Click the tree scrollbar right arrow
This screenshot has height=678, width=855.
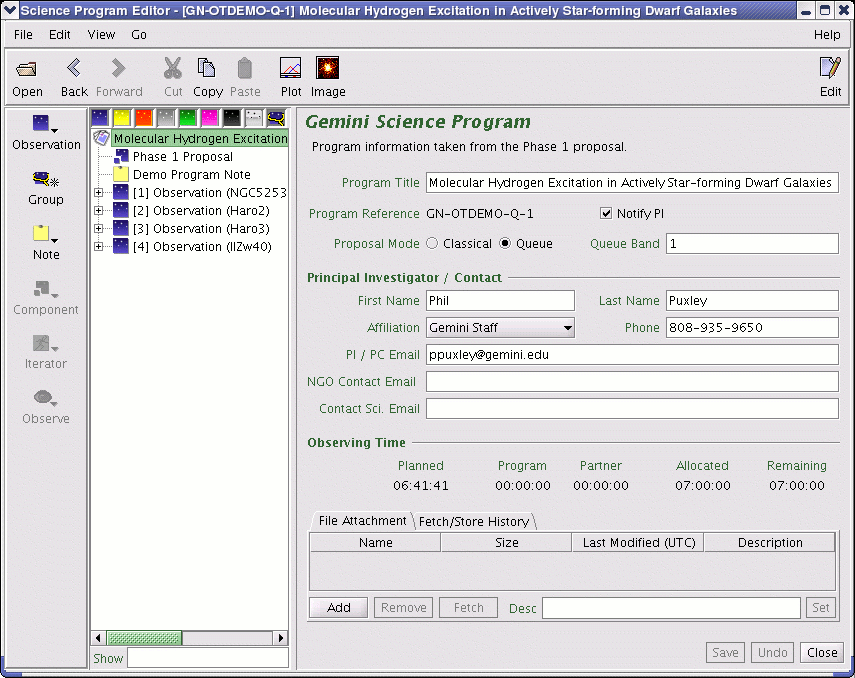tap(281, 638)
